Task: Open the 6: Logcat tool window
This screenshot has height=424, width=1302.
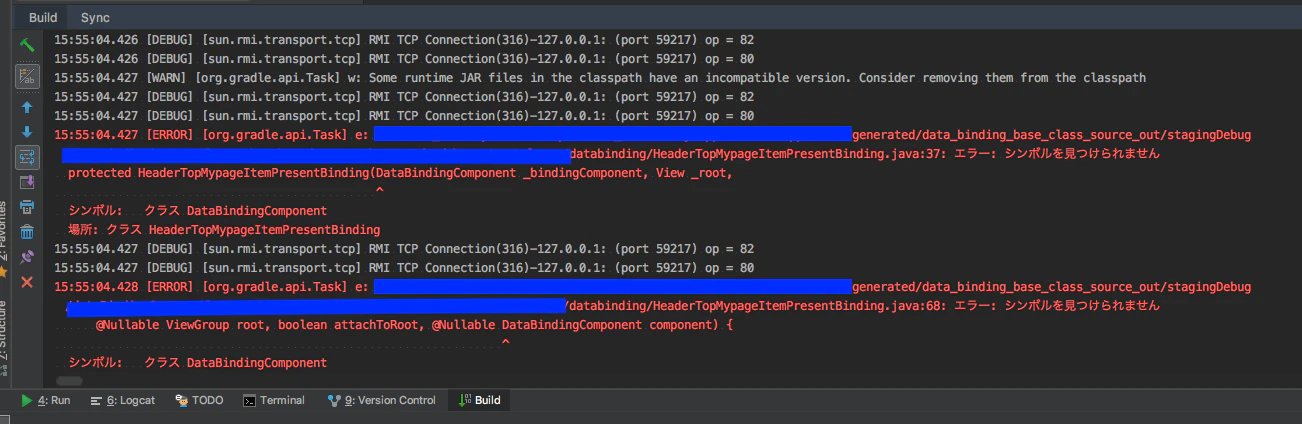Action: [x=122, y=400]
